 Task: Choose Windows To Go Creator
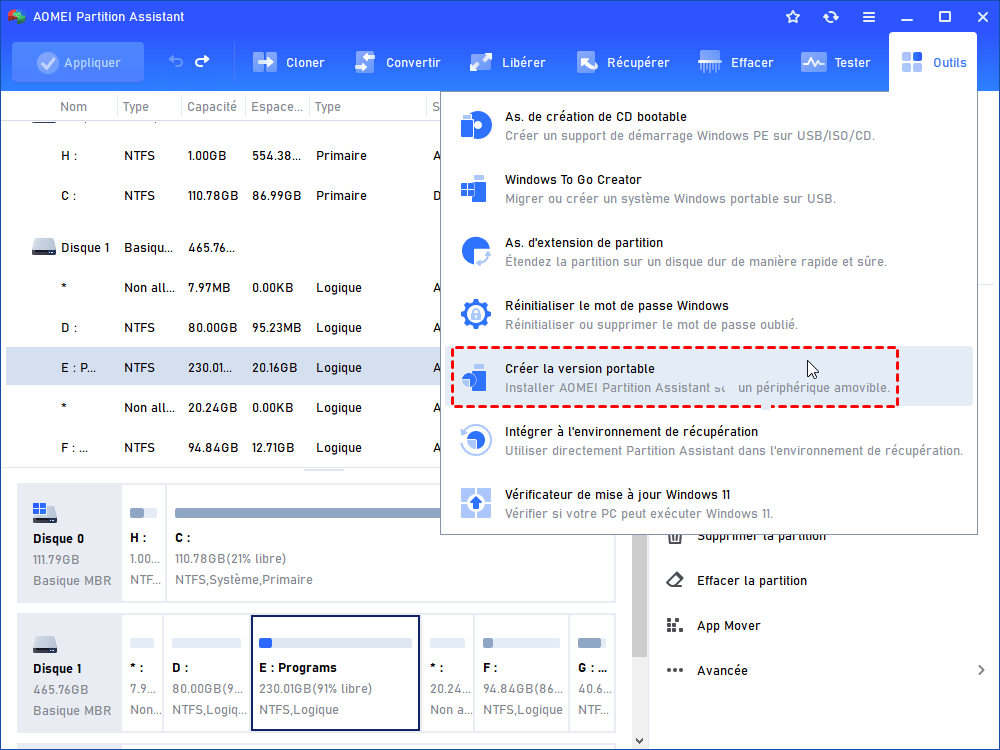point(709,189)
